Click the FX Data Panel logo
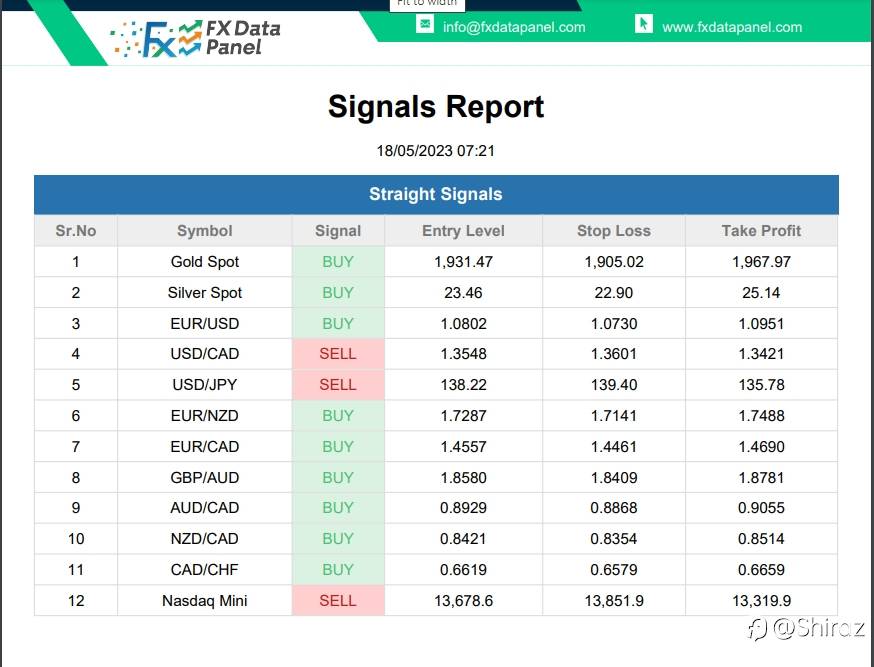Image resolution: width=874 pixels, height=667 pixels. pos(197,36)
